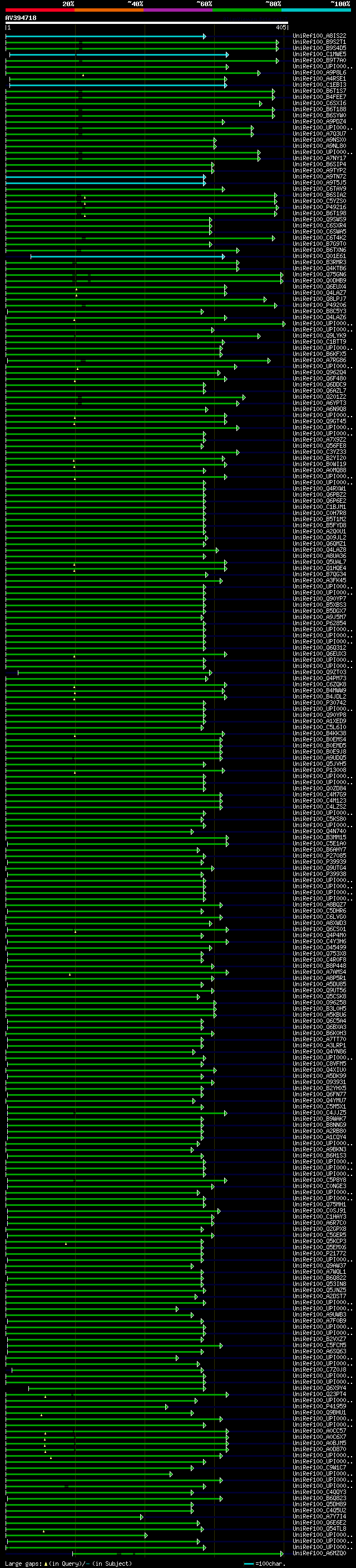Select the UniRef100_Q8LPJ7 label

pos(319,299)
